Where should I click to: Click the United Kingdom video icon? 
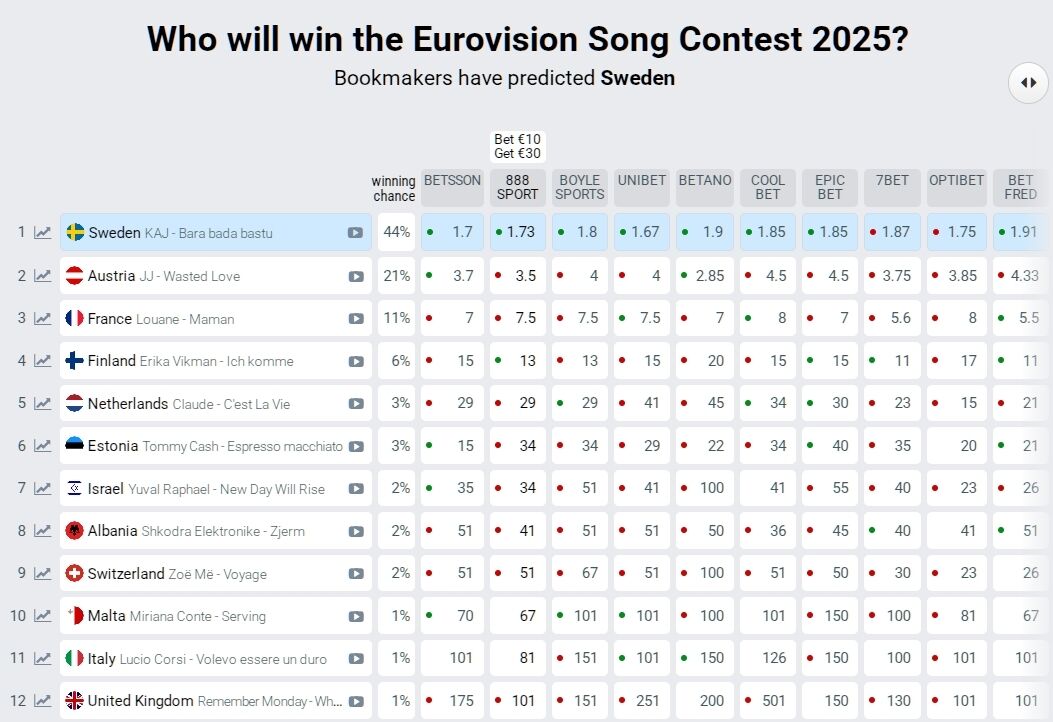click(x=356, y=702)
